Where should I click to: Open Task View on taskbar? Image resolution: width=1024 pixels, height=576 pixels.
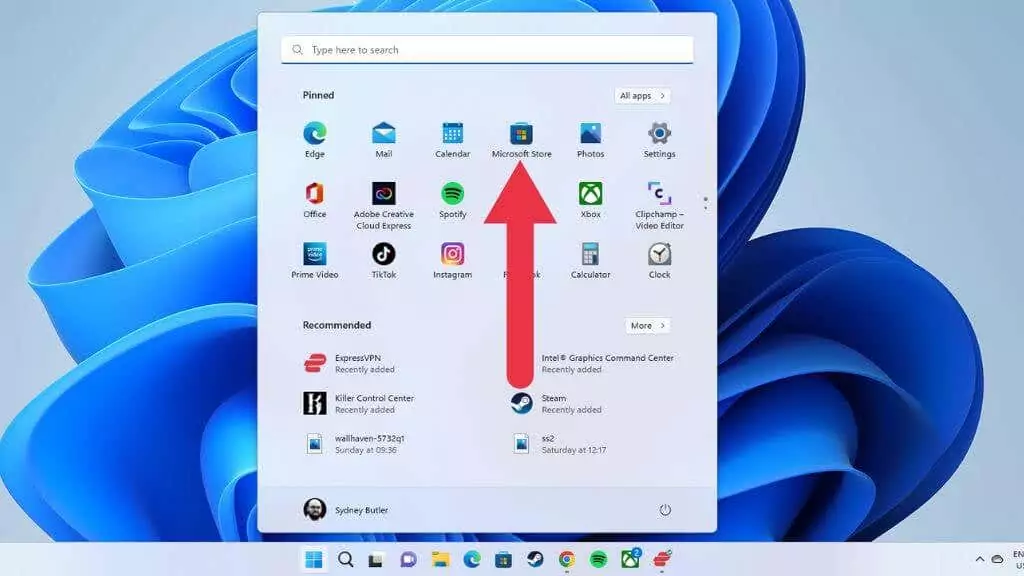click(376, 560)
